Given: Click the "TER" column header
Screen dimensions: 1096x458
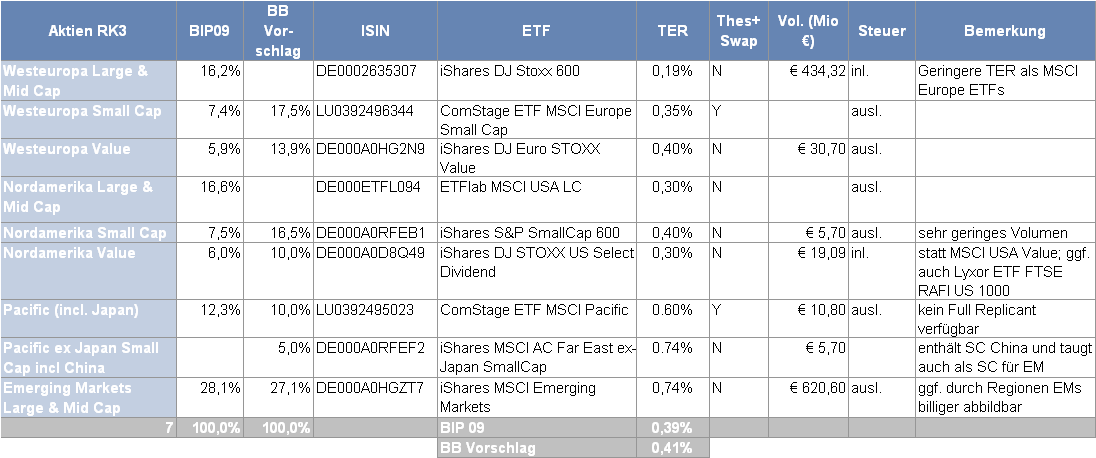Looking at the screenshot, I should [x=672, y=31].
